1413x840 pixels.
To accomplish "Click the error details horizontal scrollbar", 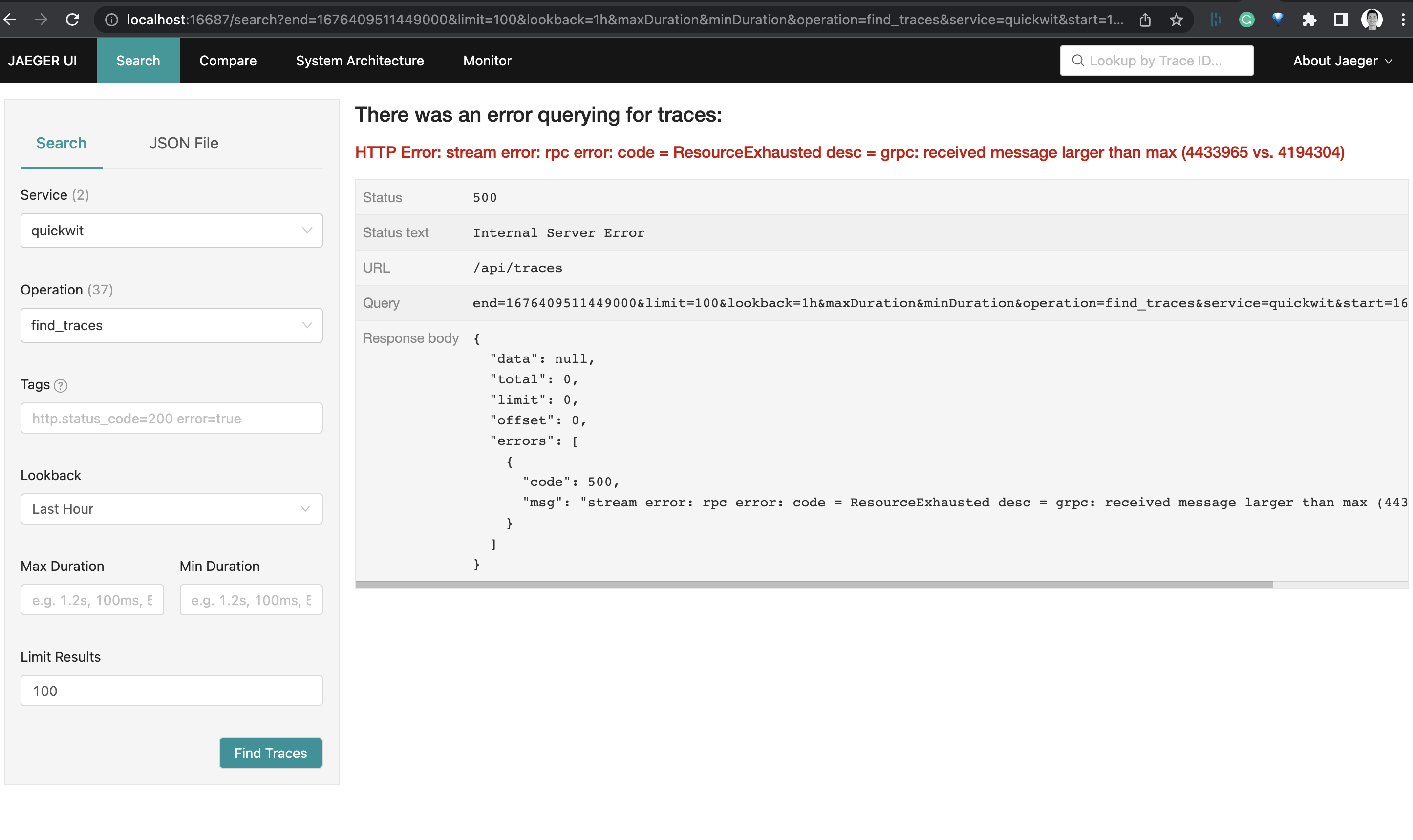I will pyautogui.click(x=814, y=585).
